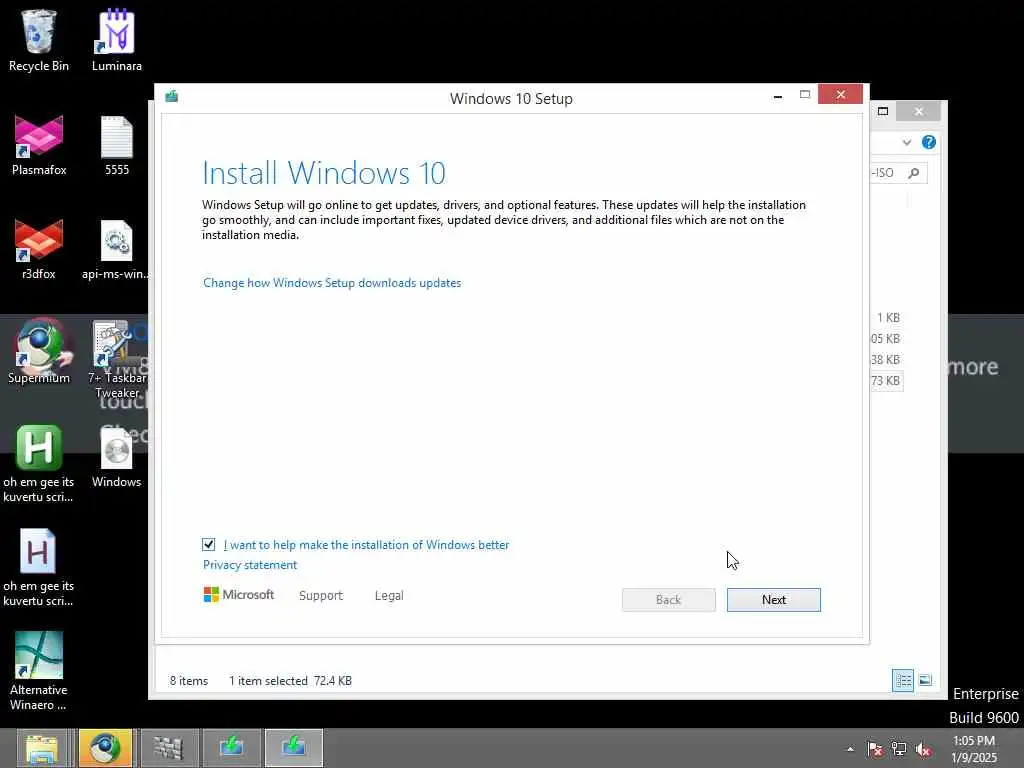Click the search magnifier in Explorer
This screenshot has height=768, width=1024.
914,172
